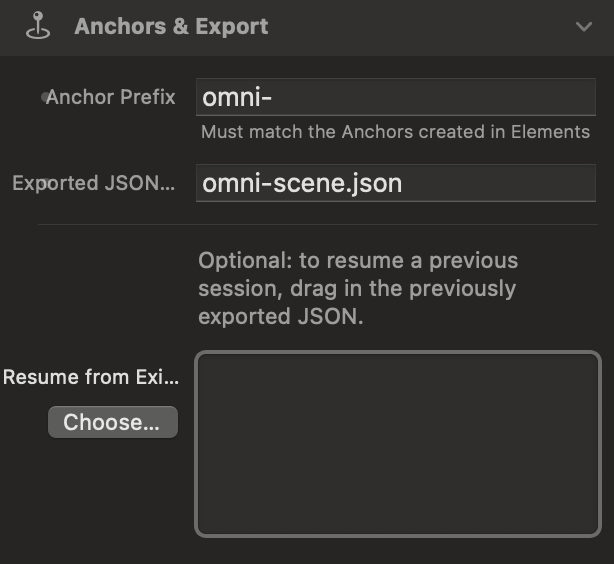
Task: Select the Anchors & Export section title
Action: tap(171, 26)
